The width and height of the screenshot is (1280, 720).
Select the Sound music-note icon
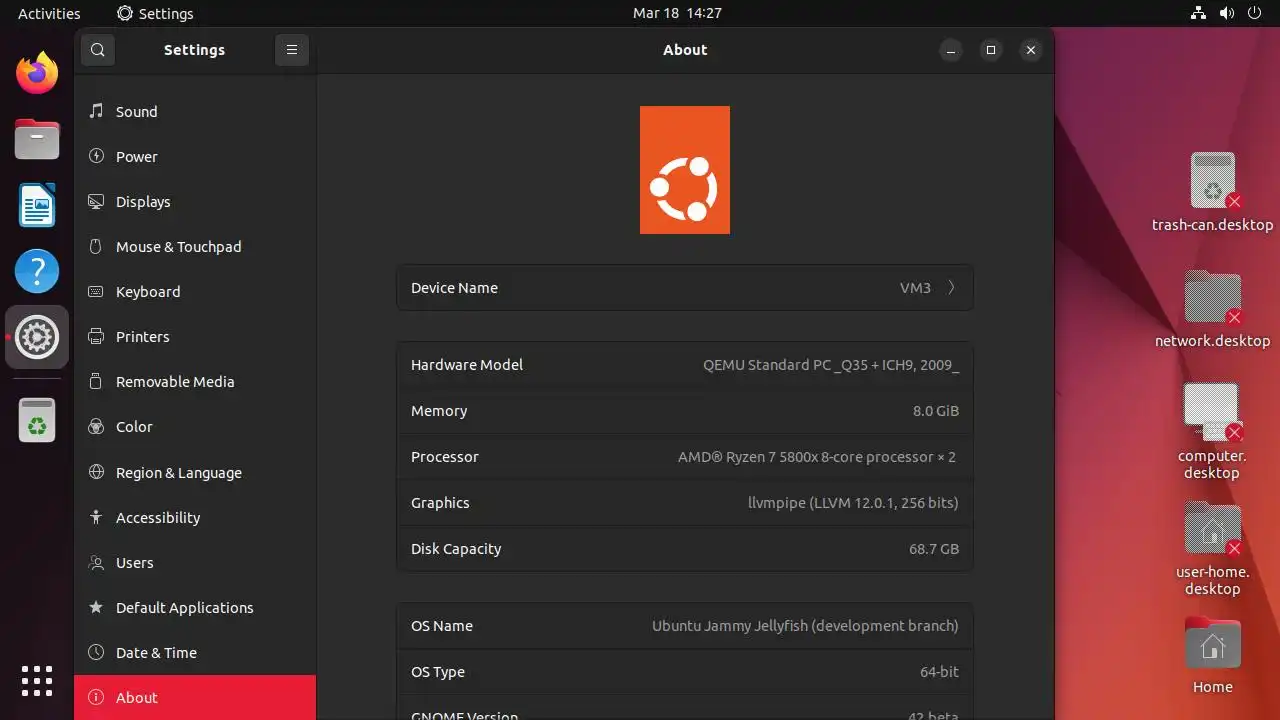pos(96,111)
